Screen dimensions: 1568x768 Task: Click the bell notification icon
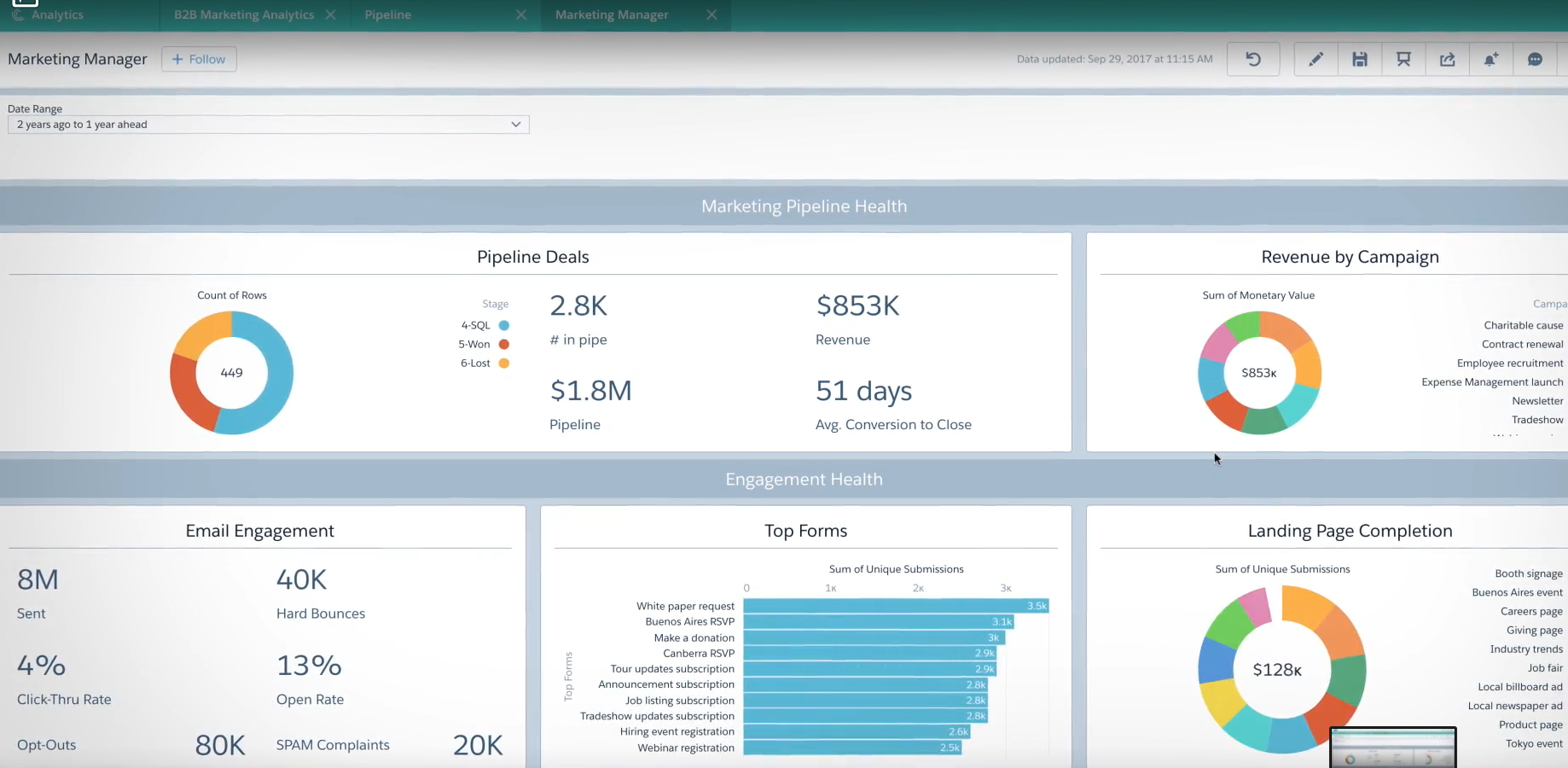tap(1490, 59)
